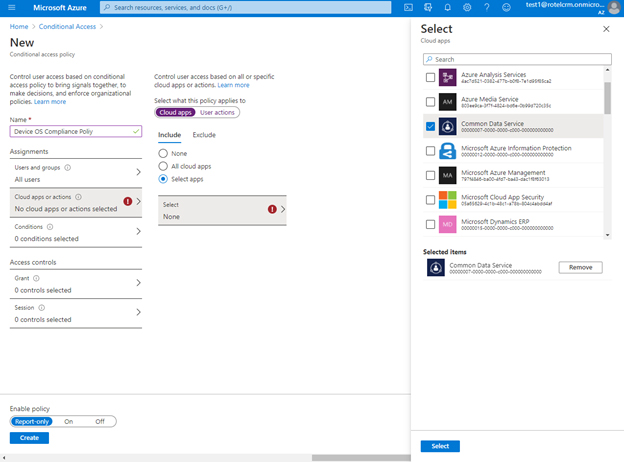Image resolution: width=624 pixels, height=462 pixels.
Task: Open the feedback smiley icon
Action: point(506,8)
